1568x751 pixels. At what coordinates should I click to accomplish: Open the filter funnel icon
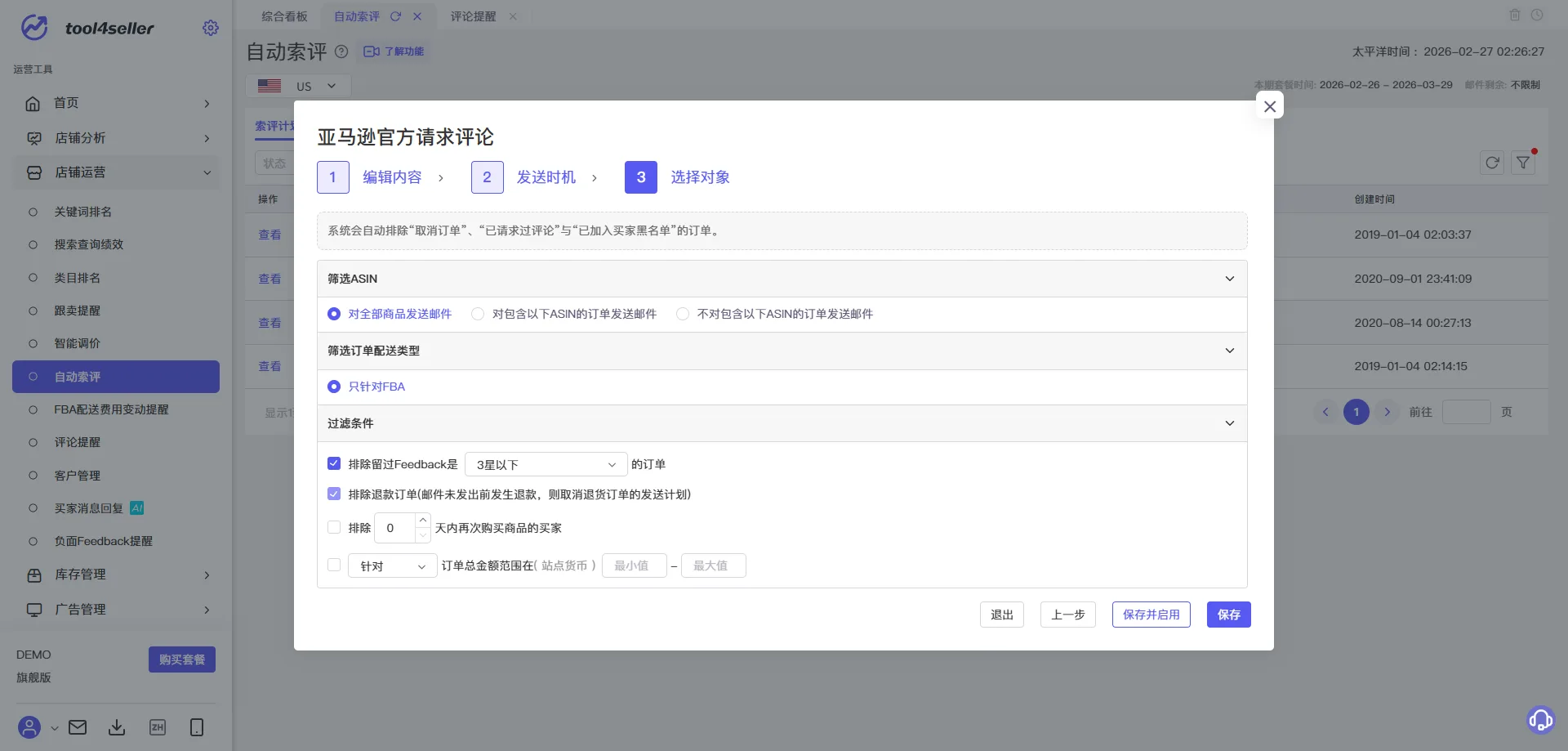pyautogui.click(x=1523, y=163)
